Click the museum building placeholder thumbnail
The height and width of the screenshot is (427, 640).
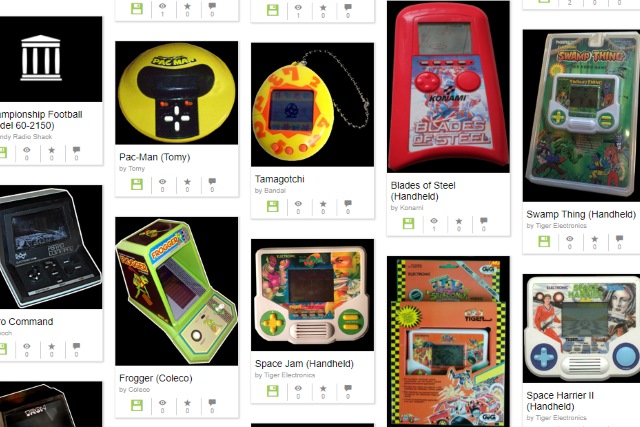click(51, 59)
